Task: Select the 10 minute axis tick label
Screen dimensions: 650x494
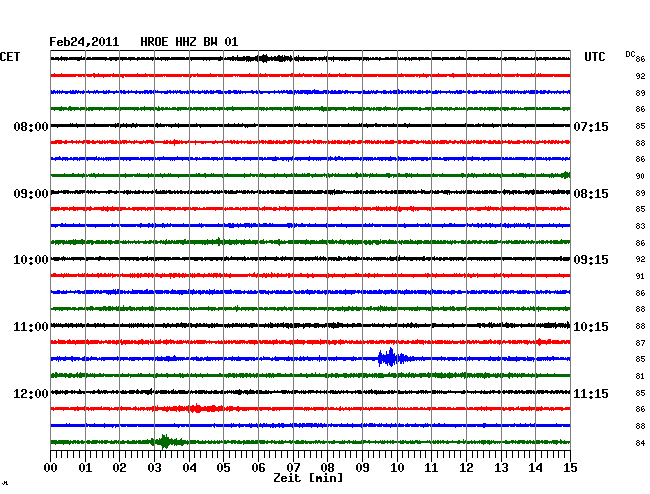Action: click(x=397, y=468)
